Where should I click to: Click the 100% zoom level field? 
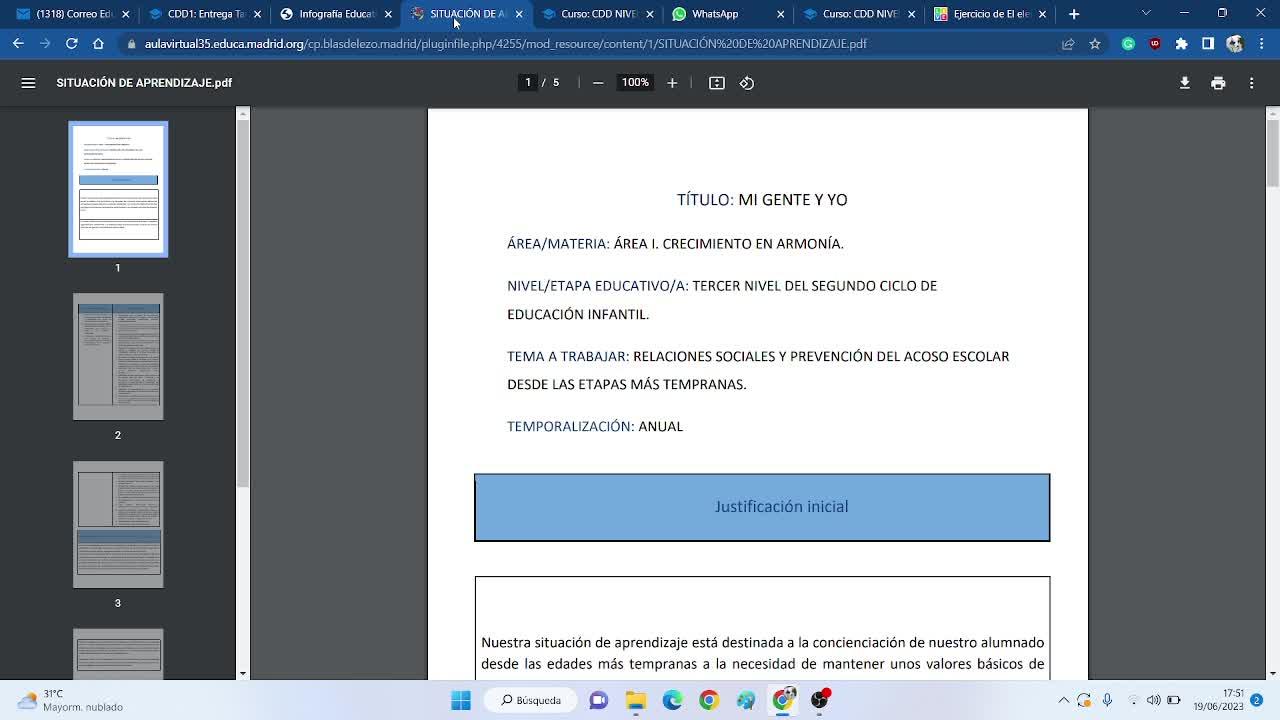635,82
